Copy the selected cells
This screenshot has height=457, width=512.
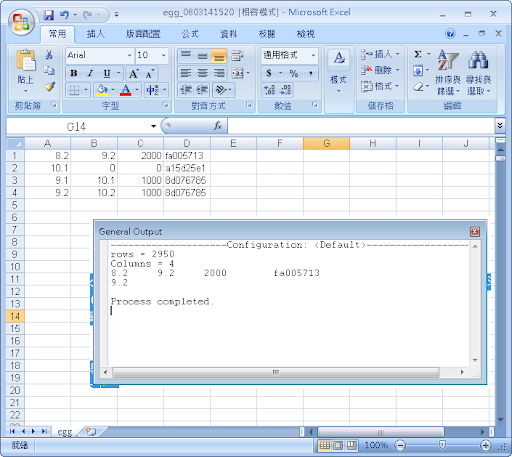(49, 70)
